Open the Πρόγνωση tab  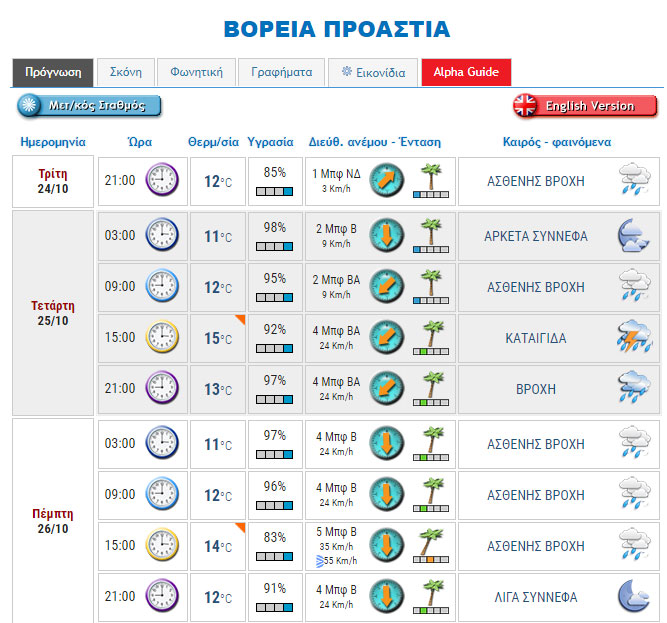[x=53, y=72]
